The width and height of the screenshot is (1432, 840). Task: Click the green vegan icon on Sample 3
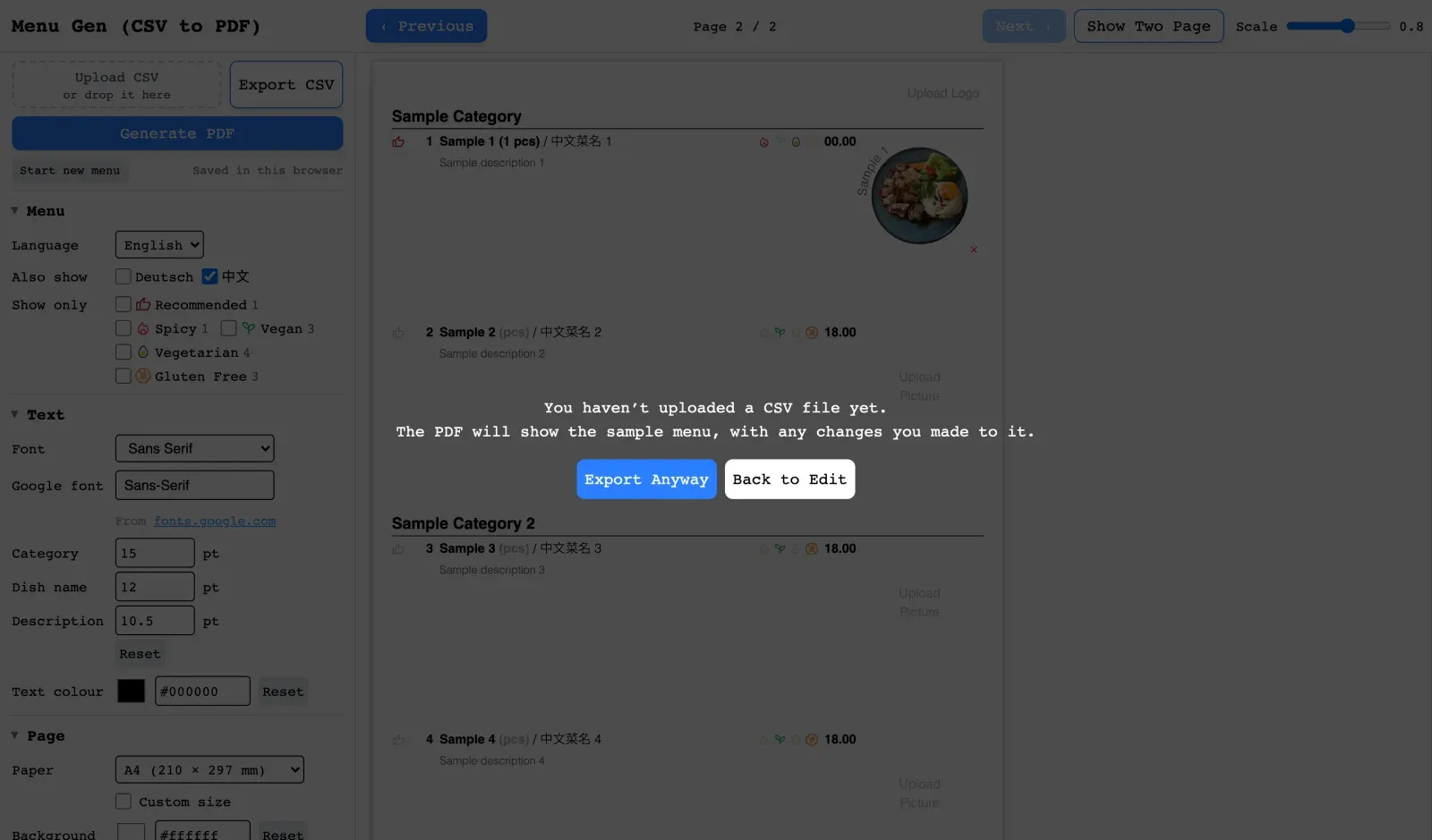[x=780, y=549]
